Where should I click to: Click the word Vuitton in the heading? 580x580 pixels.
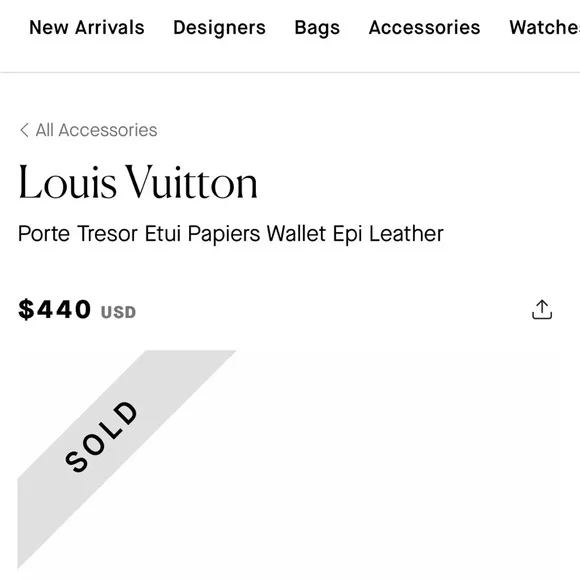click(191, 182)
